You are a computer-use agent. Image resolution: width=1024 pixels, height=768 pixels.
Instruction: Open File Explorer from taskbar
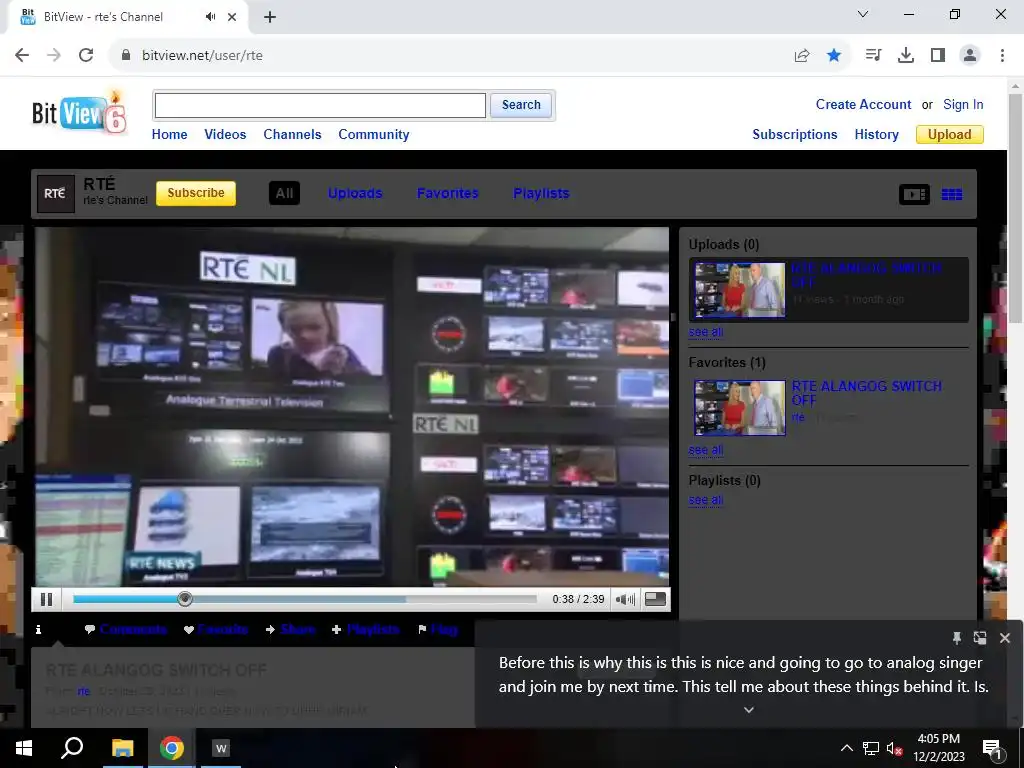(x=122, y=748)
